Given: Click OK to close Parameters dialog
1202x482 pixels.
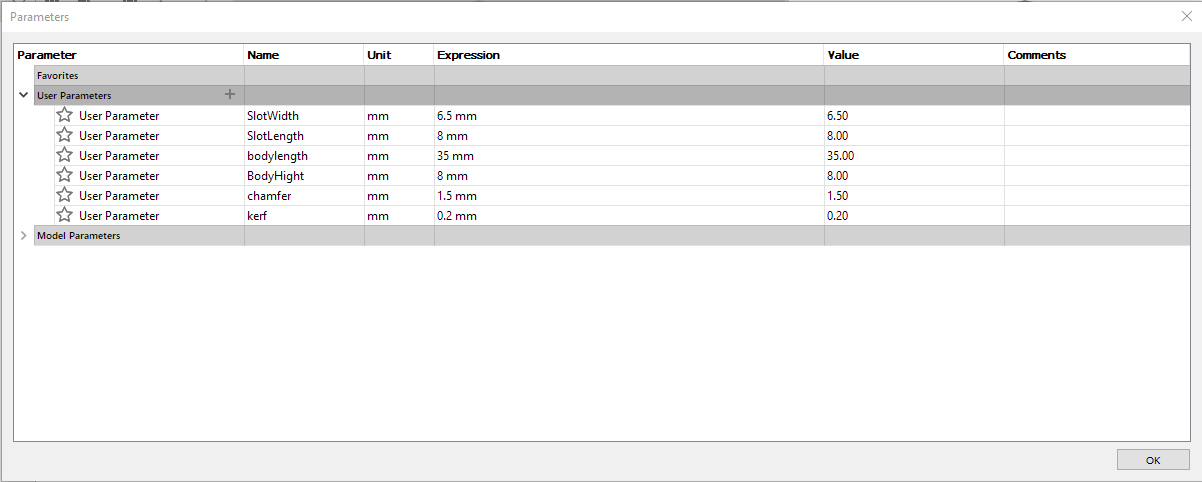Looking at the screenshot, I should coord(1153,460).
